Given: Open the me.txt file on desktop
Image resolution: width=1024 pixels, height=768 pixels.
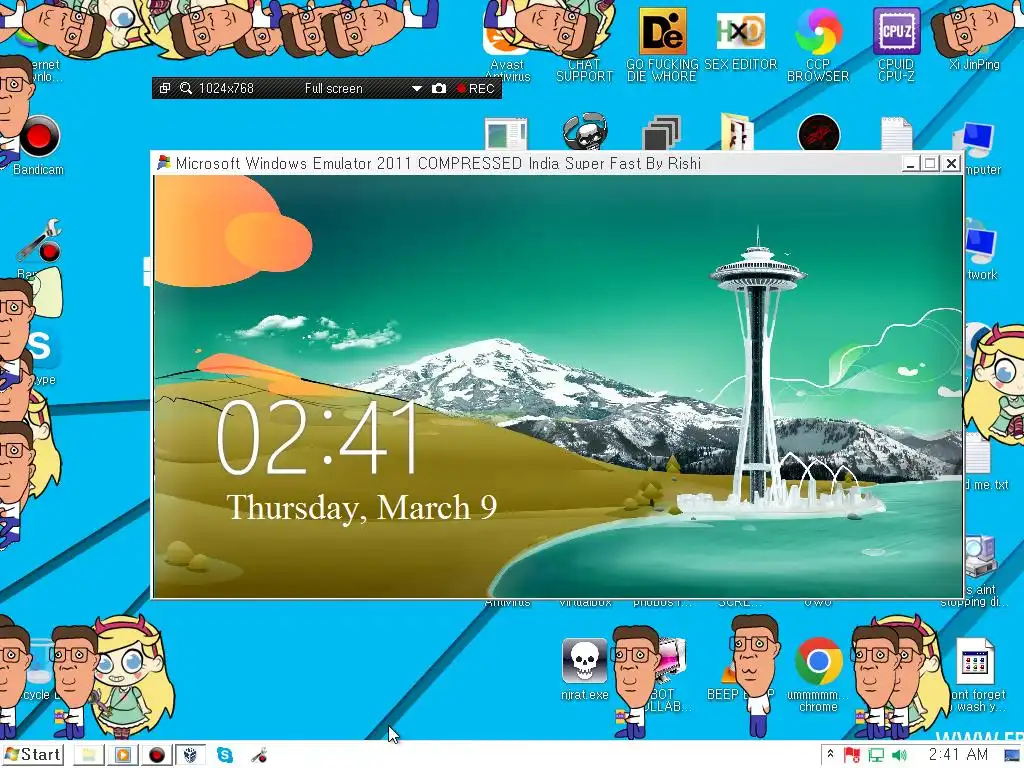Looking at the screenshot, I should [x=986, y=460].
